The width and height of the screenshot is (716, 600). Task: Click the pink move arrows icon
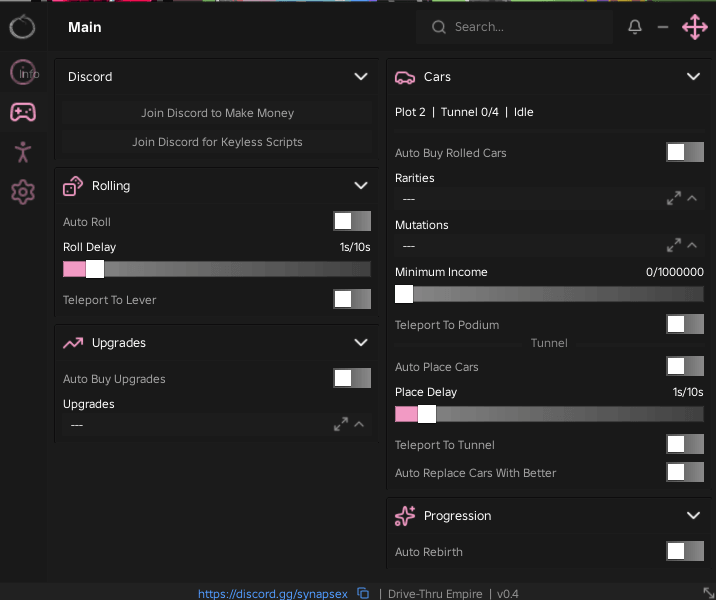695,27
